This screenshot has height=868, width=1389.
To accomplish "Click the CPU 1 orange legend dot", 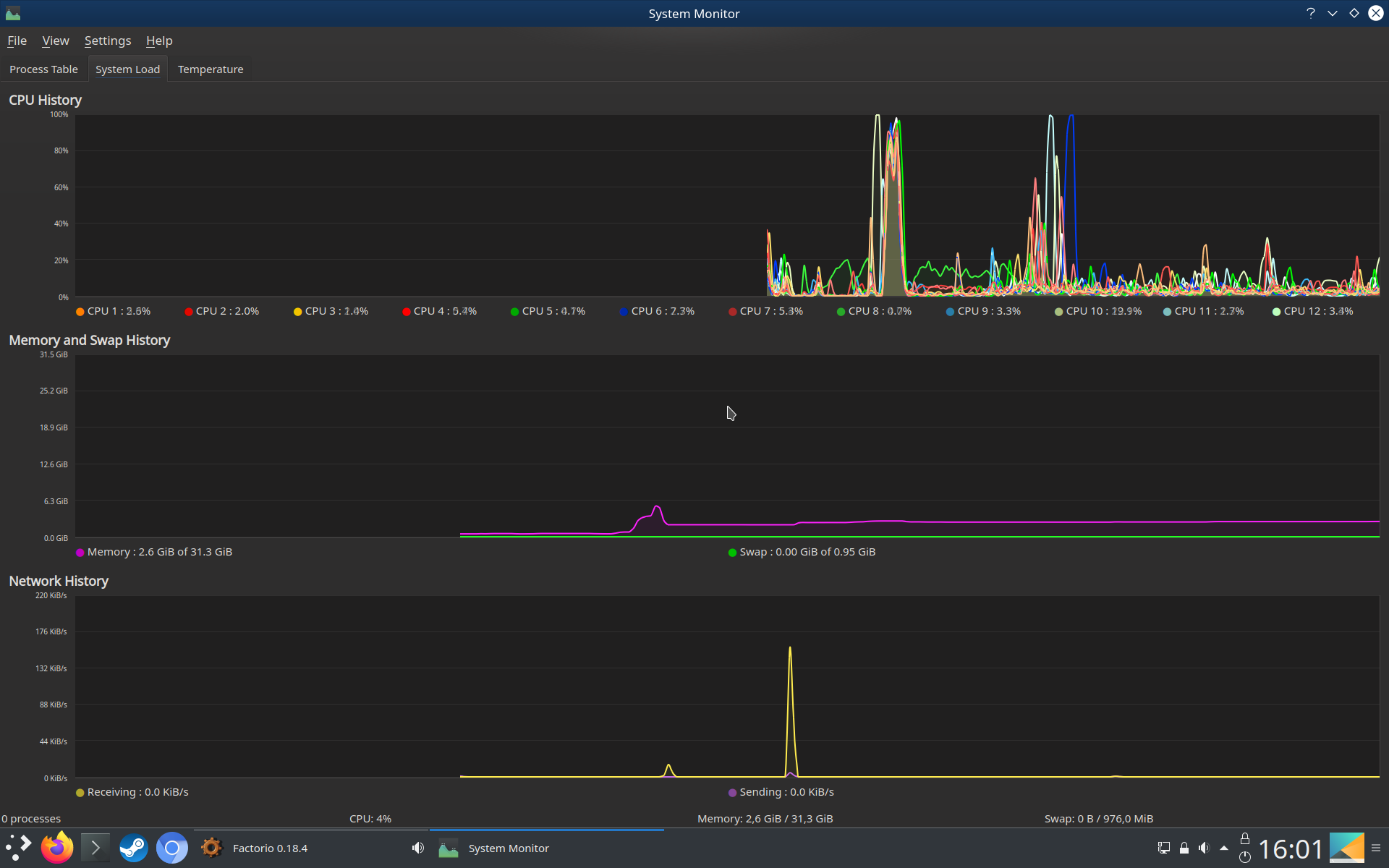I will tap(80, 312).
